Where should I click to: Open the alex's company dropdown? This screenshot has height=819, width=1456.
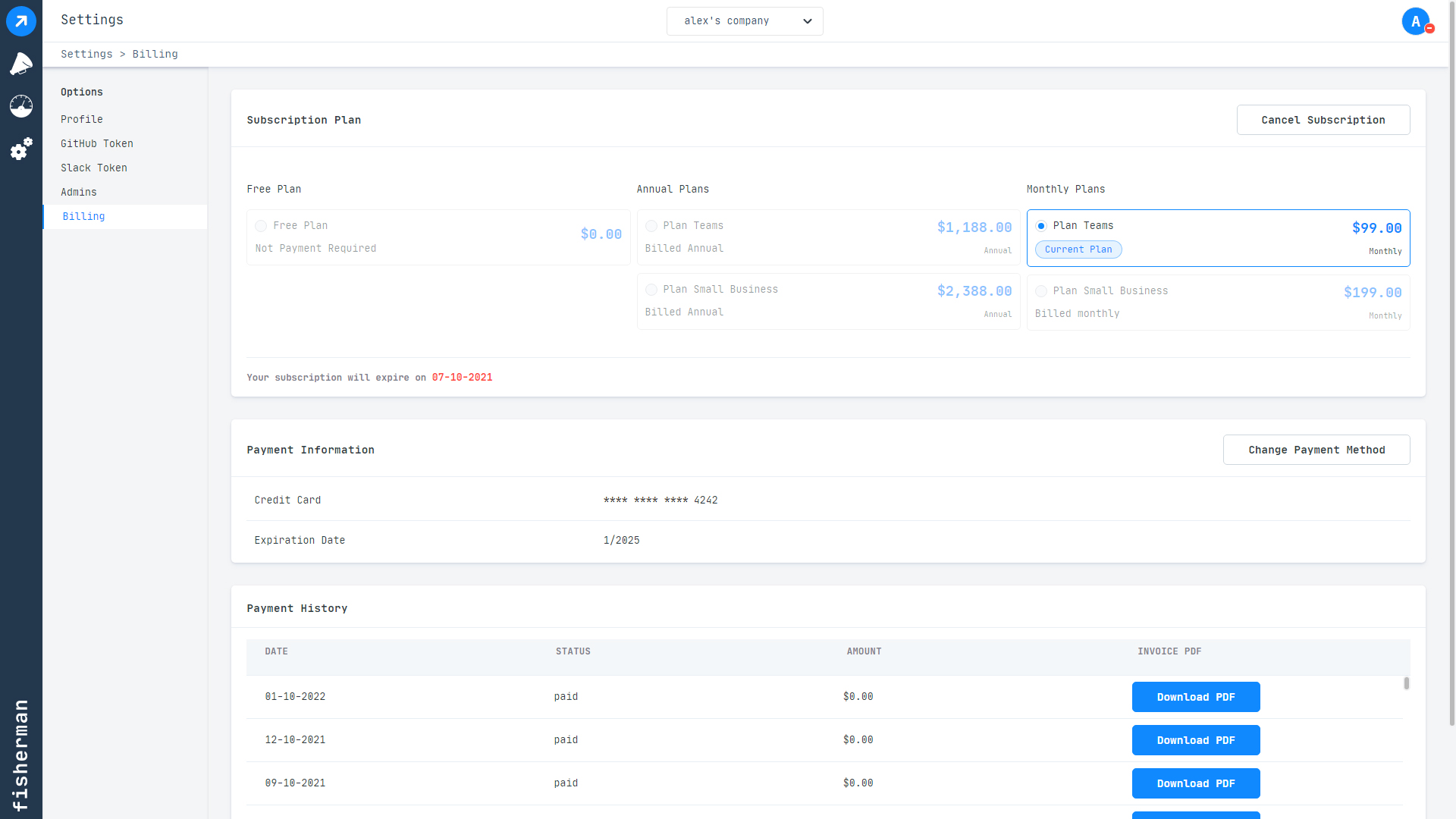coord(744,20)
